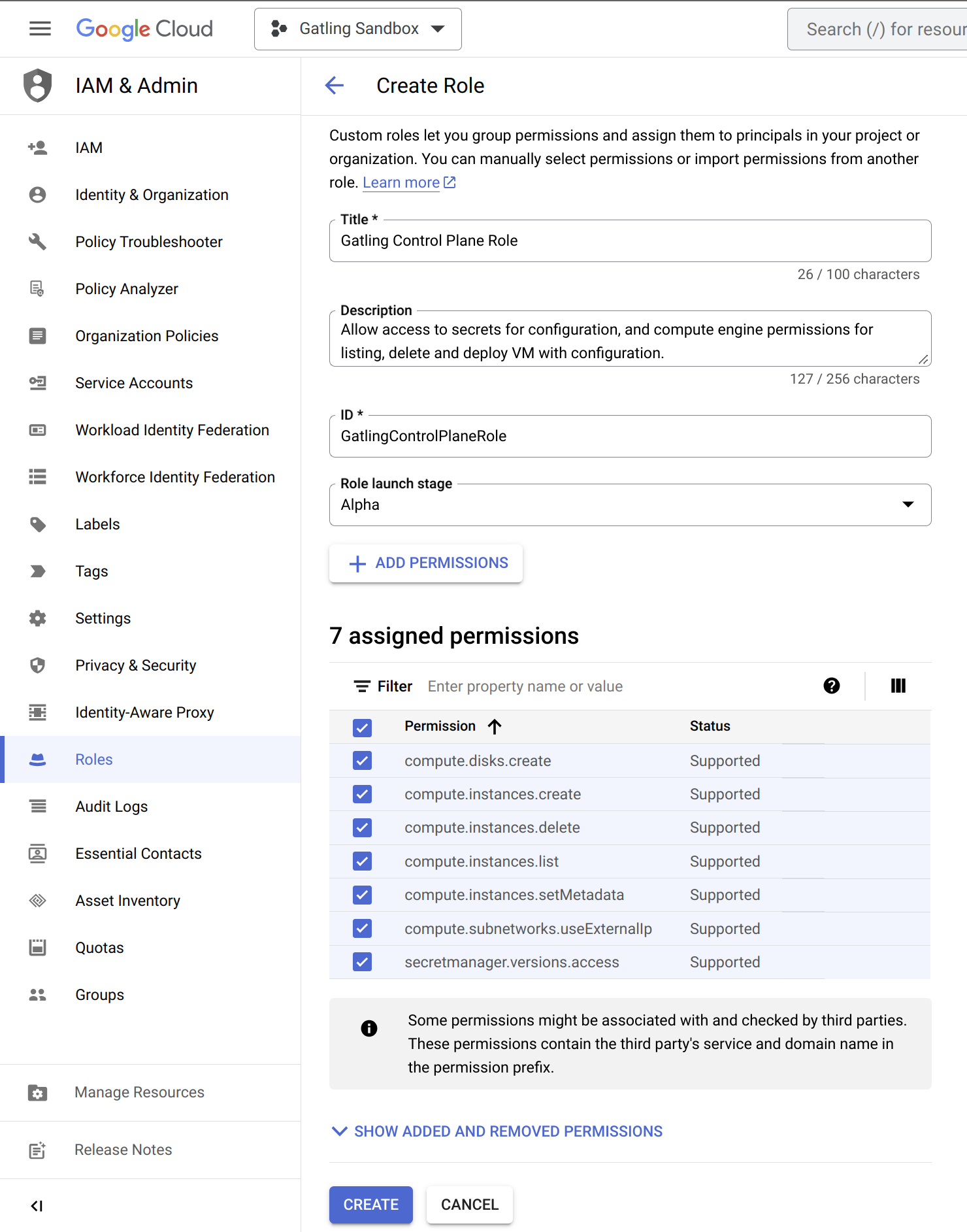Click the Create button
Screen dimensions: 967x1232
370,1205
